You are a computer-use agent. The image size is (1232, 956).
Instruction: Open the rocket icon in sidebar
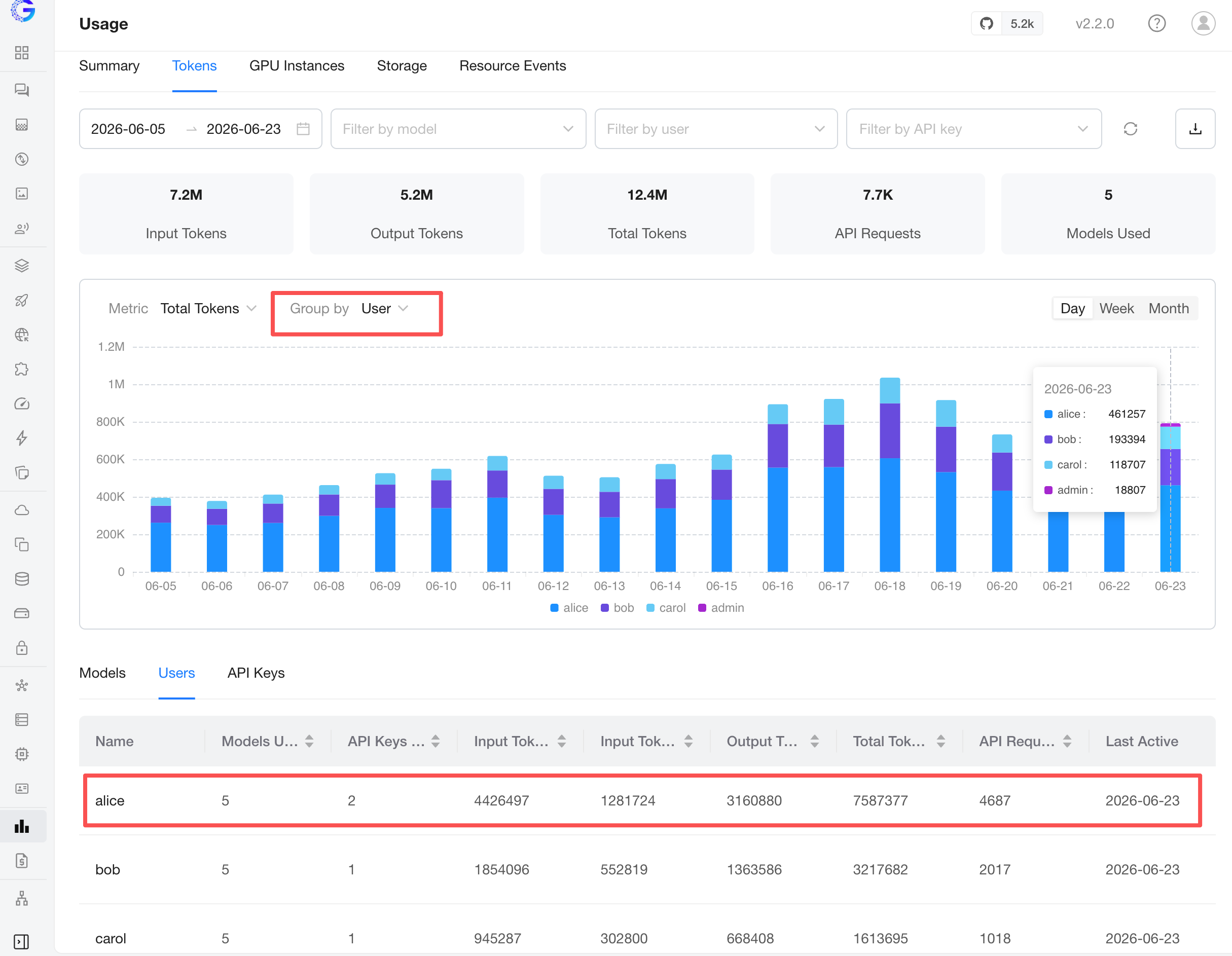[21, 300]
